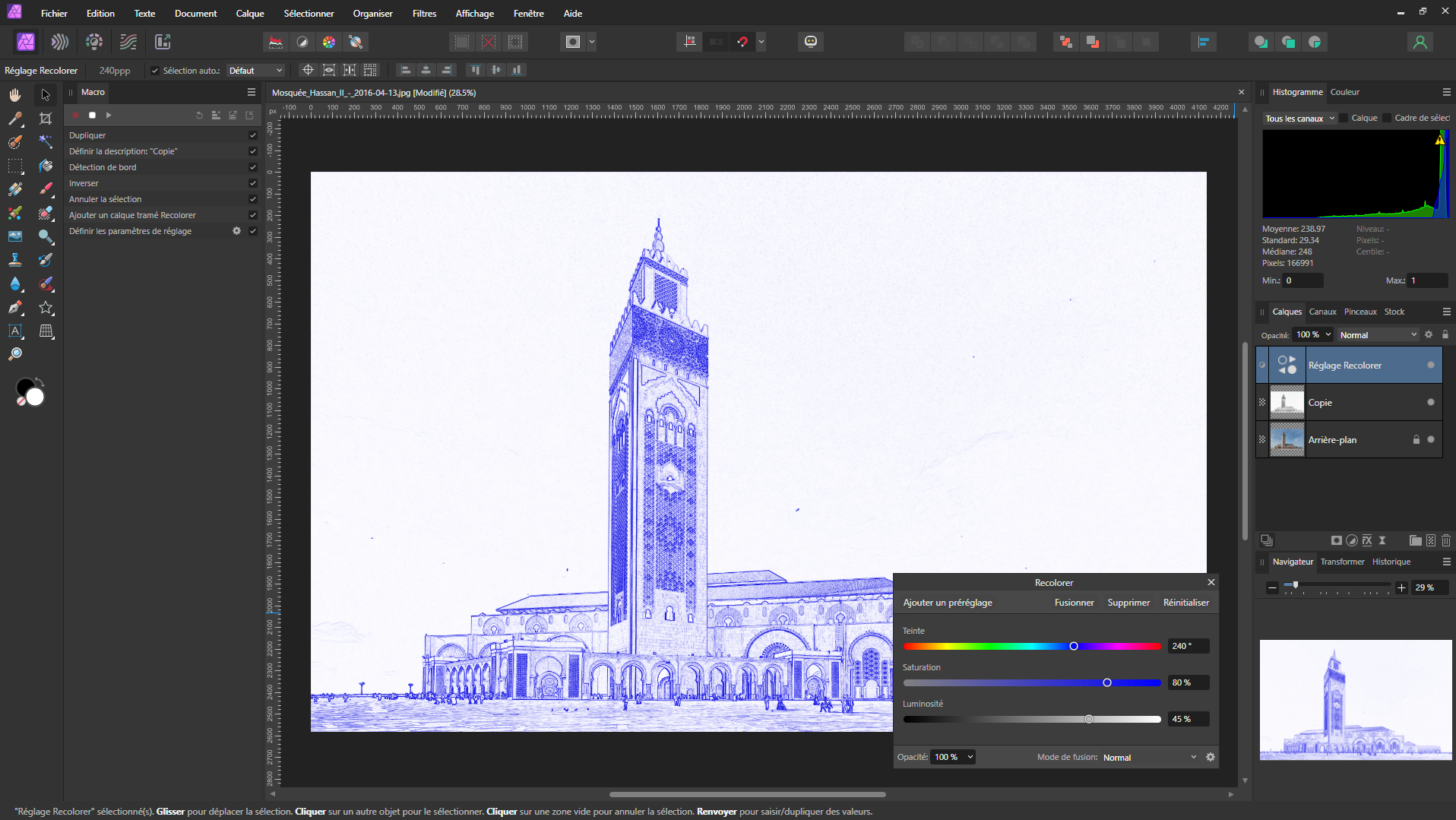Click the Fusionner button
The image size is (1456, 820).
(1074, 603)
